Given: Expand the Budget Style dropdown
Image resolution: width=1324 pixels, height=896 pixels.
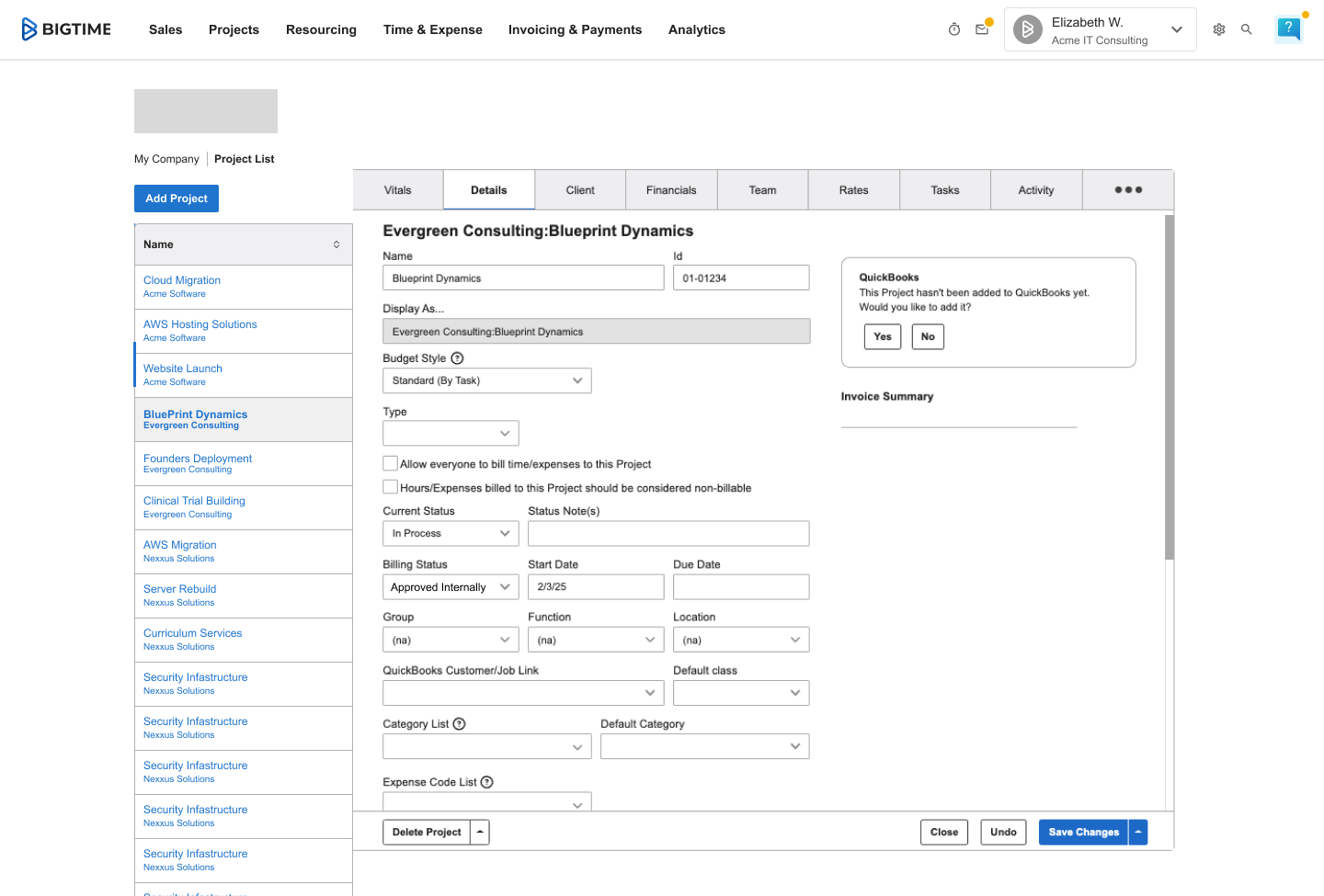Looking at the screenshot, I should click(486, 380).
